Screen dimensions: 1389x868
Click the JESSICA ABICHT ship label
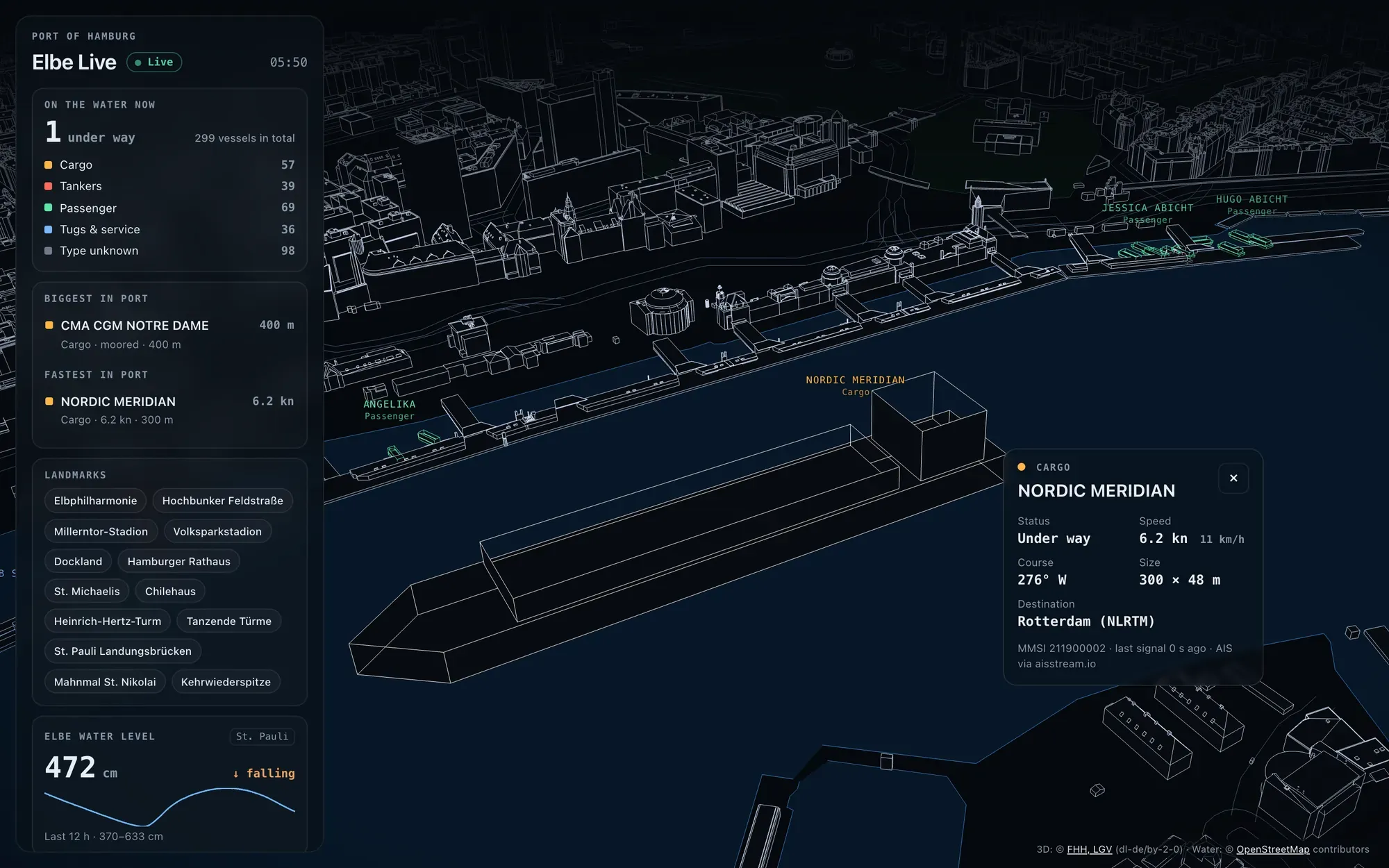point(1147,213)
